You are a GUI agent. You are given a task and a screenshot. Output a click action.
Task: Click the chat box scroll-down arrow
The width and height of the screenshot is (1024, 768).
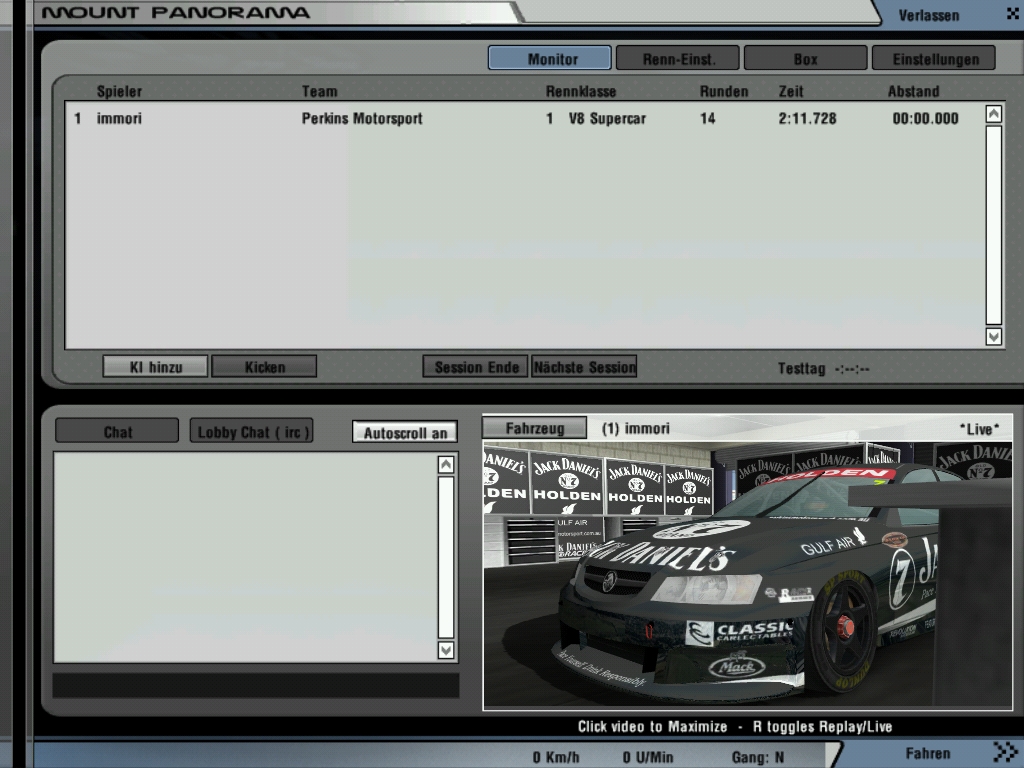[x=445, y=650]
